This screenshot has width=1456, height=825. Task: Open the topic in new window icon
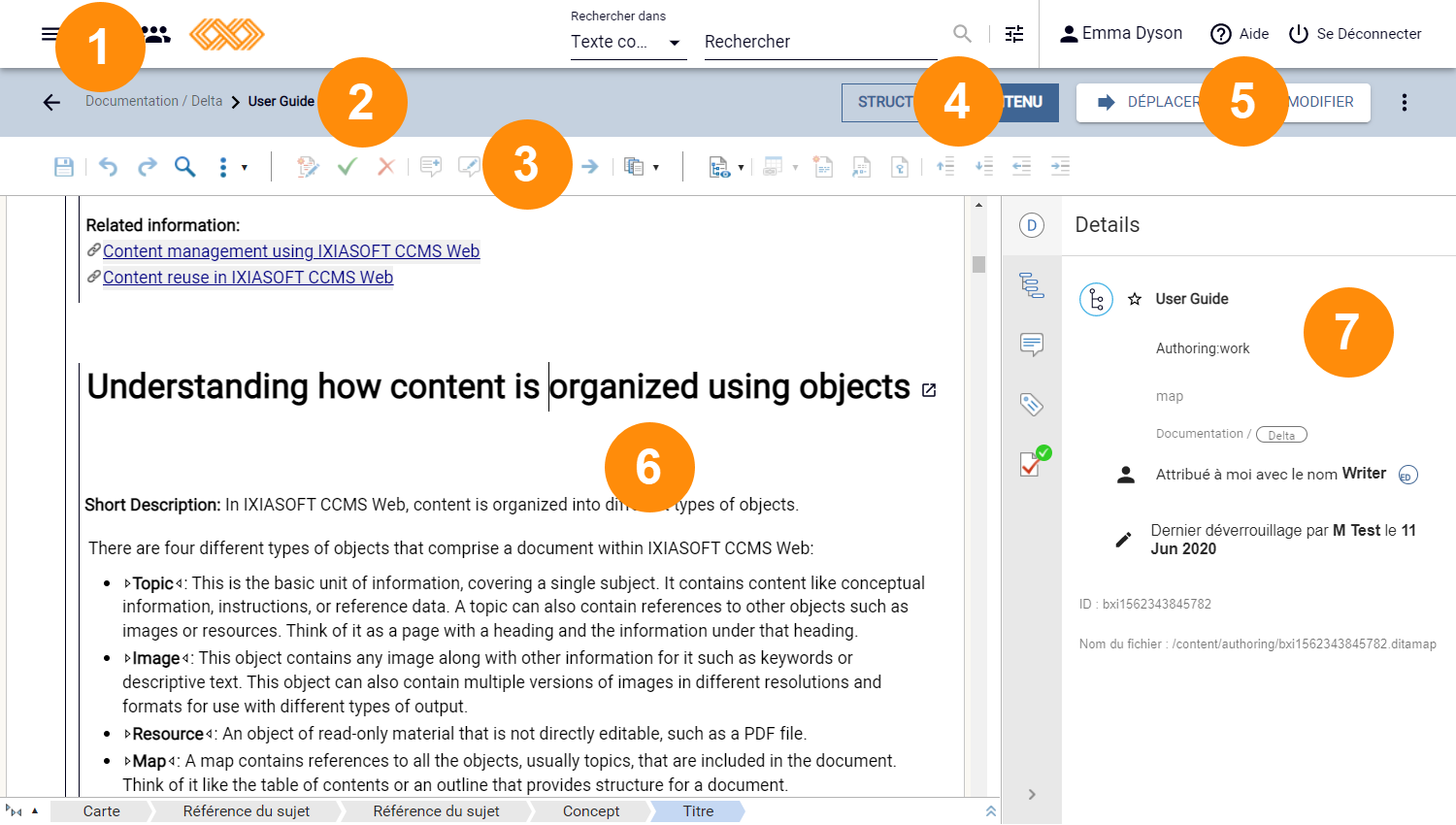tap(929, 390)
